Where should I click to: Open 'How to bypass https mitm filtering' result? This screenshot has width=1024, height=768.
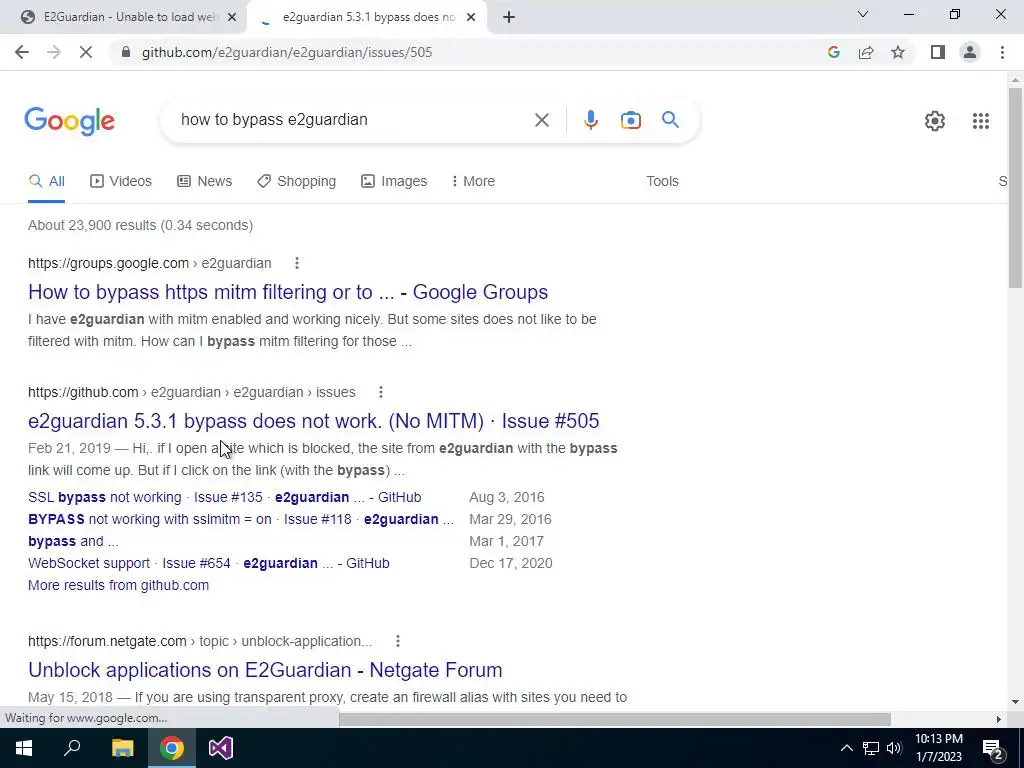click(288, 292)
